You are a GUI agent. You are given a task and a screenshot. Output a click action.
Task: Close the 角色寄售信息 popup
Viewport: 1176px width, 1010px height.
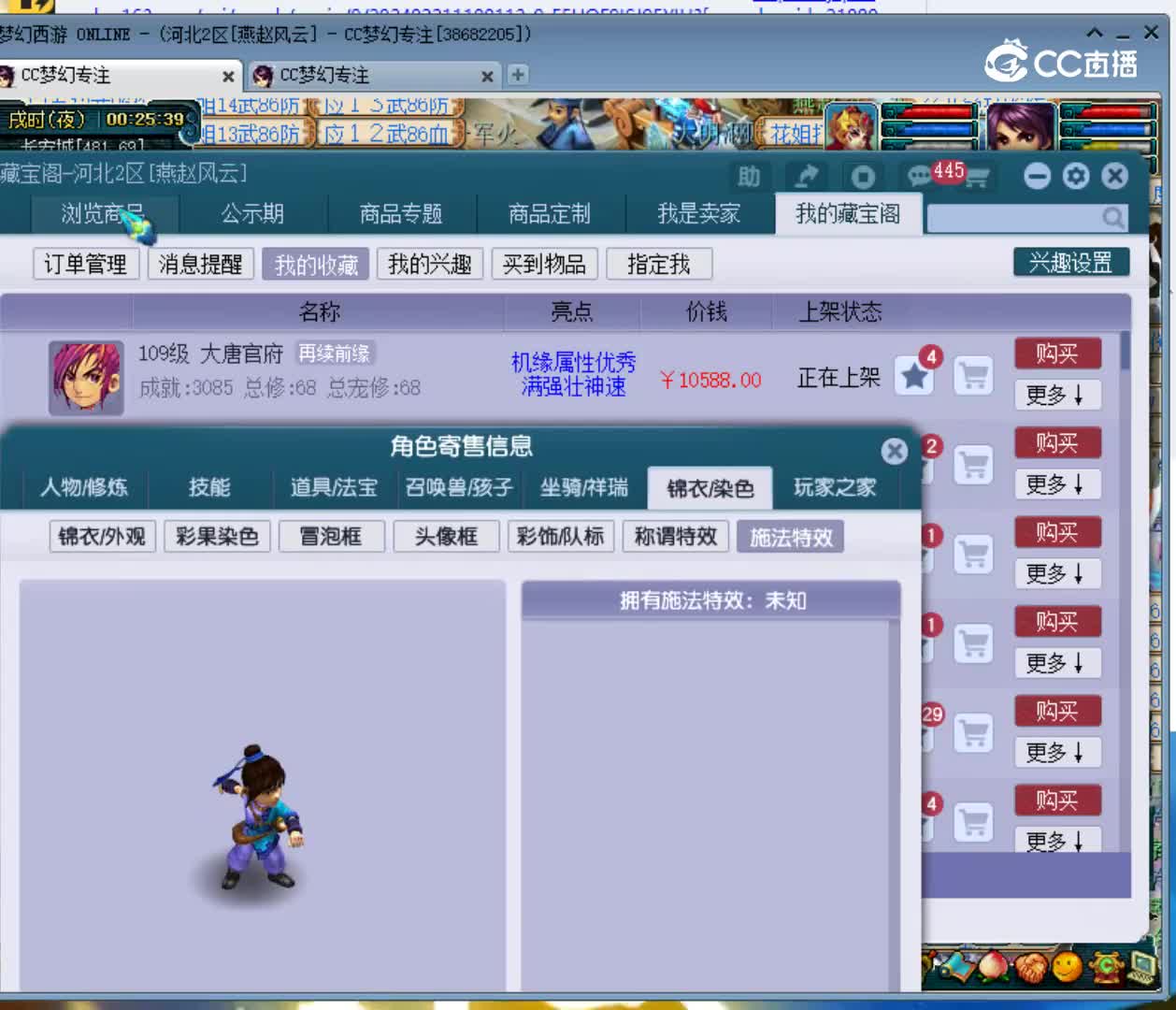[894, 452]
